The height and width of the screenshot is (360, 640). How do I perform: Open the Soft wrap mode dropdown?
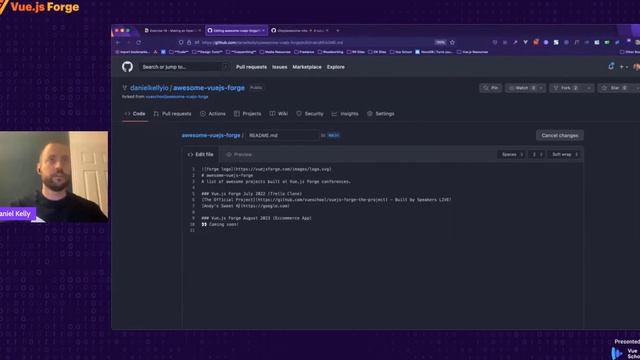click(565, 154)
